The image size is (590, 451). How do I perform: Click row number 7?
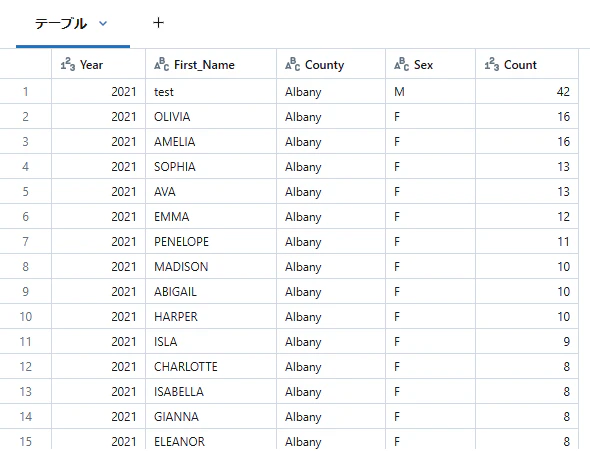tap(25, 241)
